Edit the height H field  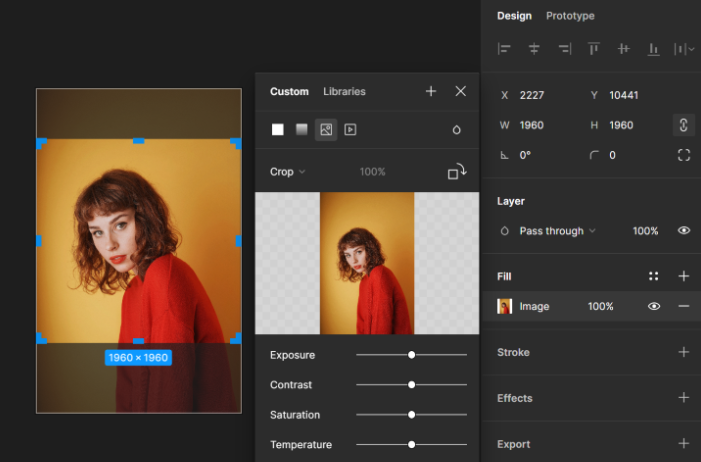[x=621, y=125]
